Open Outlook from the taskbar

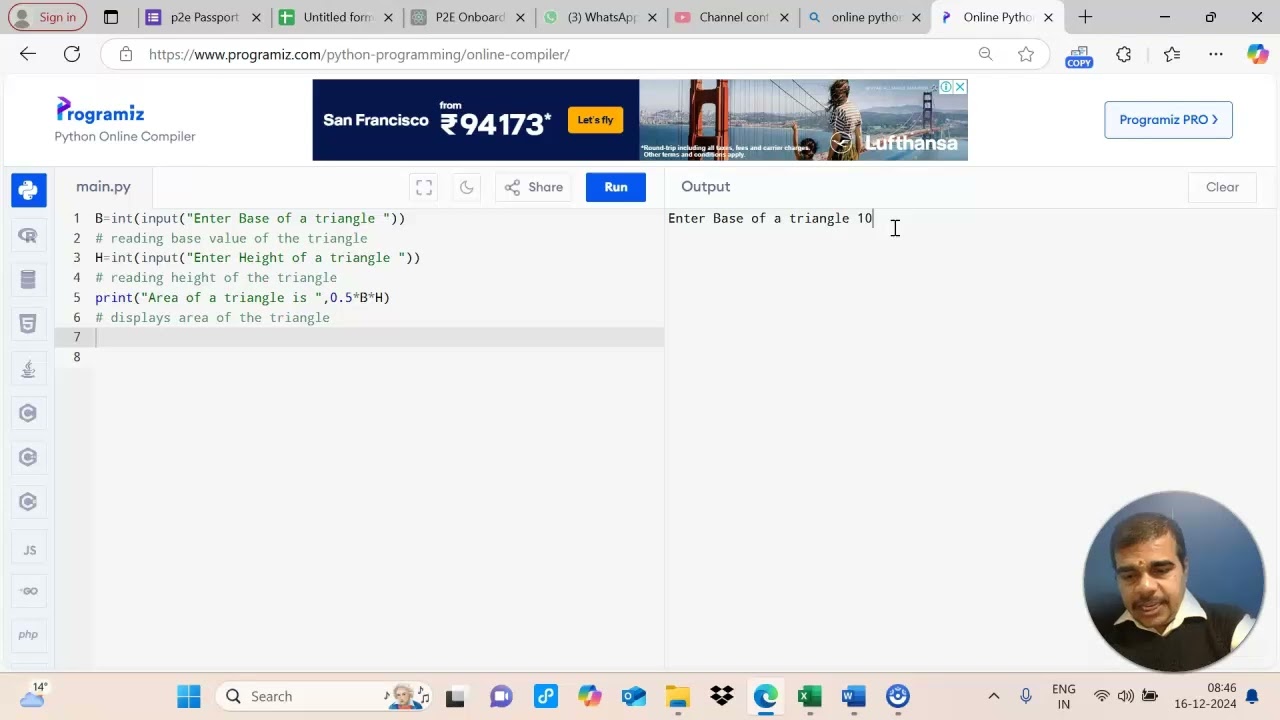634,696
